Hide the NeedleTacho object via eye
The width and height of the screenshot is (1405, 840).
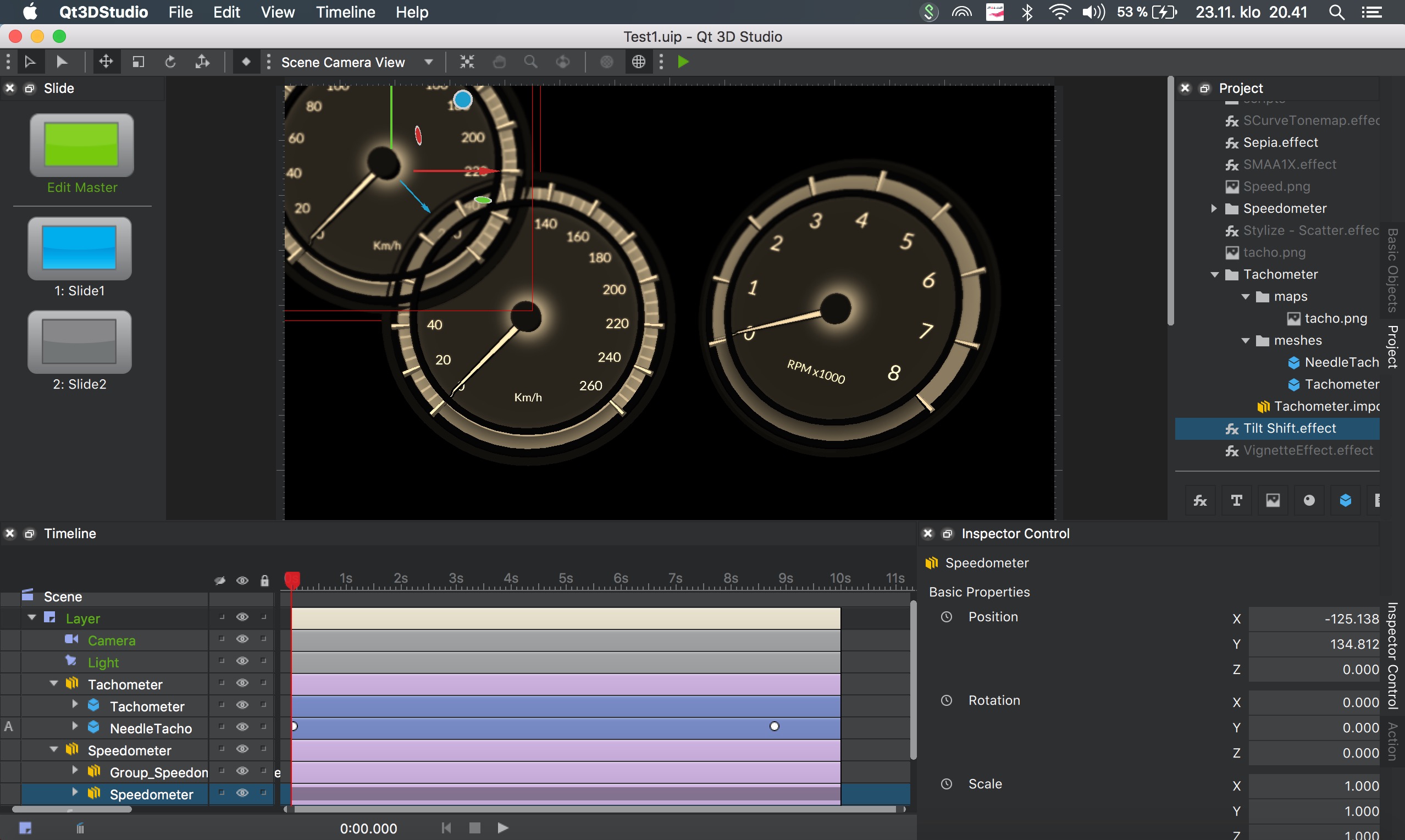242,727
